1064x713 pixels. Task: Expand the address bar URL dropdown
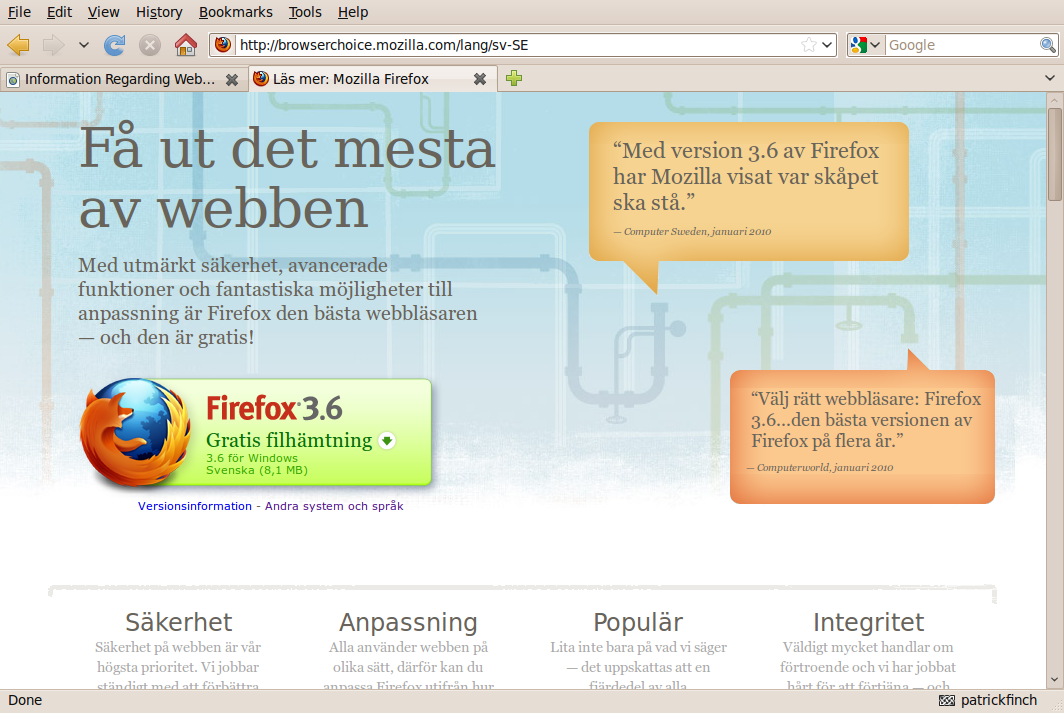[827, 45]
